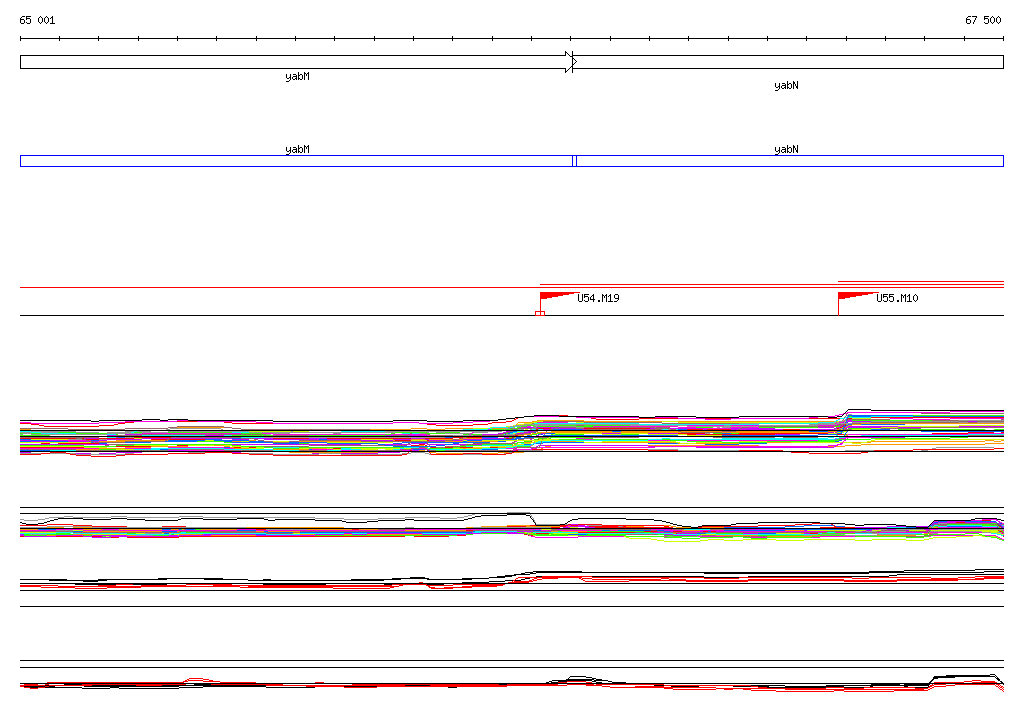1024x714 pixels.
Task: Click small red square below U54.M19 flag
Action: click(540, 314)
